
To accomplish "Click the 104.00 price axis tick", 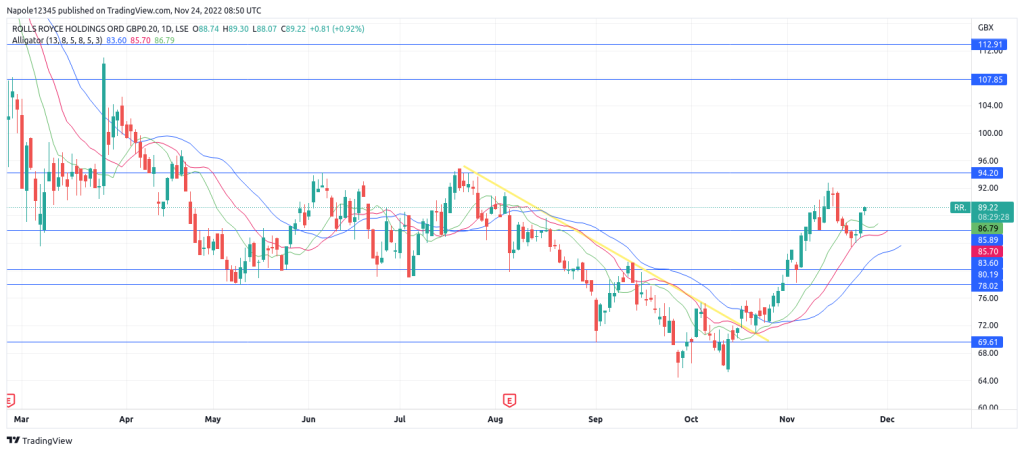I will pyautogui.click(x=989, y=105).
